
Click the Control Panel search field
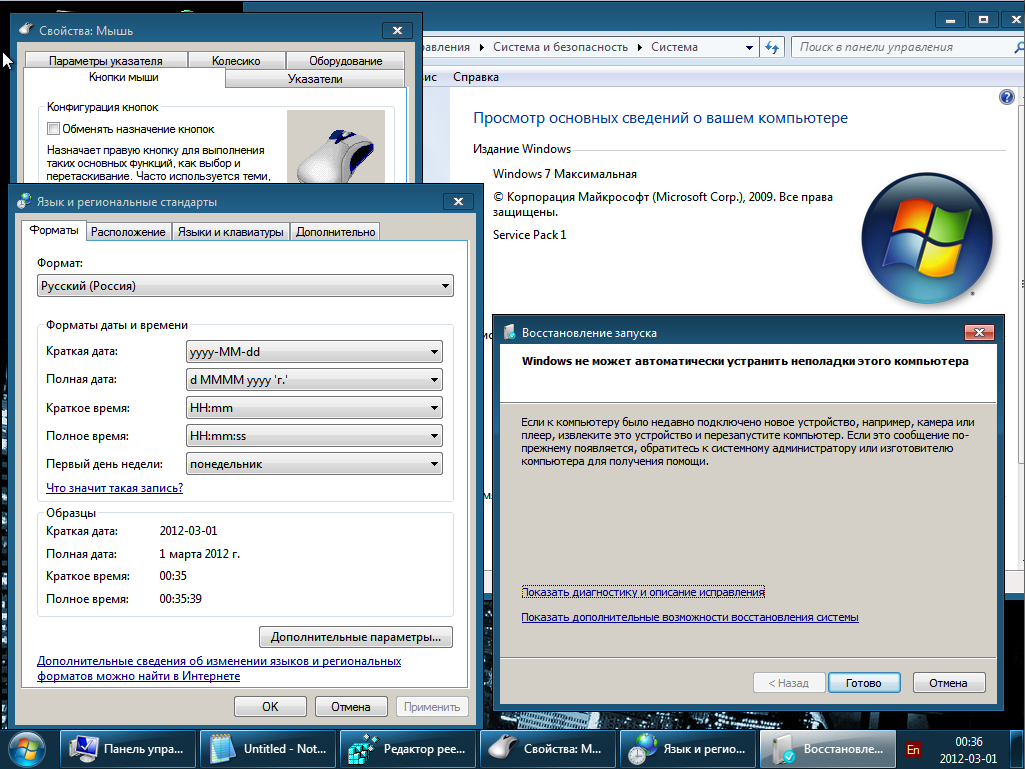coord(905,47)
